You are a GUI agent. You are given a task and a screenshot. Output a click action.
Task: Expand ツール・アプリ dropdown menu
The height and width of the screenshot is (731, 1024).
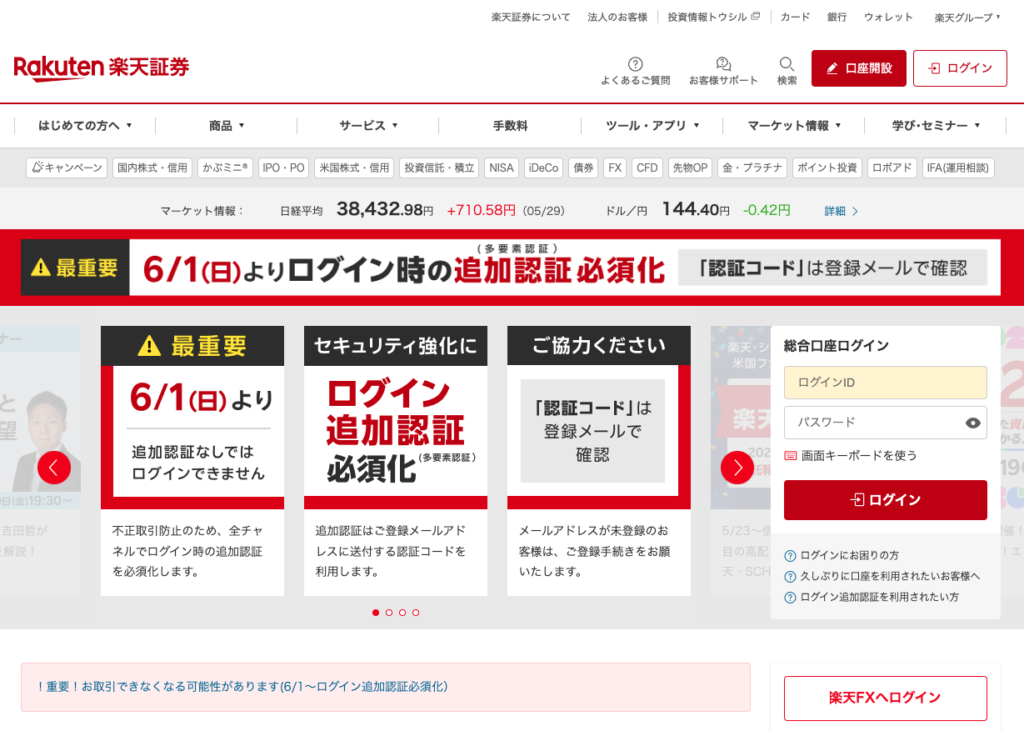point(652,125)
